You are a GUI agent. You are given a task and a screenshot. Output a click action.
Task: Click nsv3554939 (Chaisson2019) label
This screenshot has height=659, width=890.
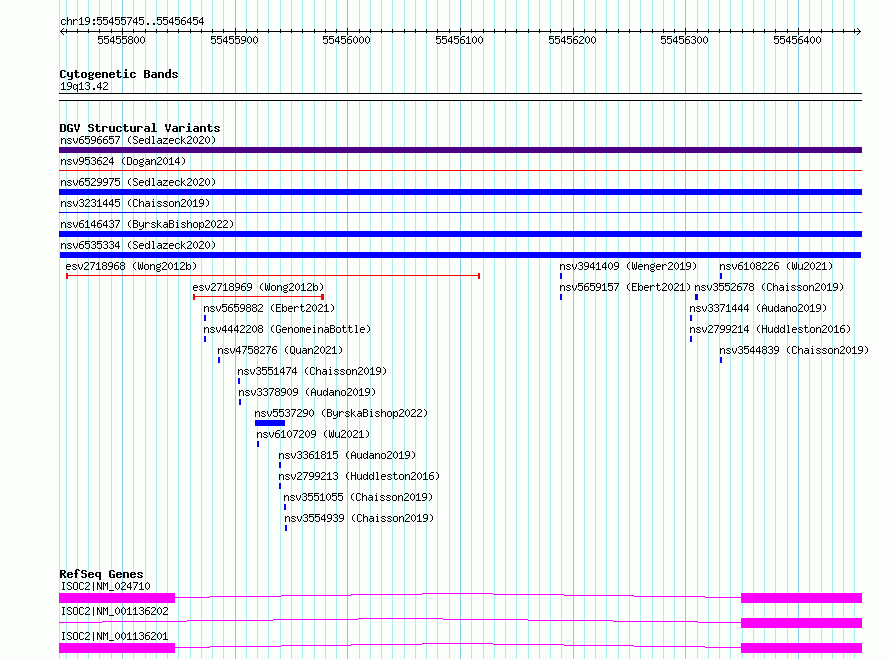click(359, 518)
